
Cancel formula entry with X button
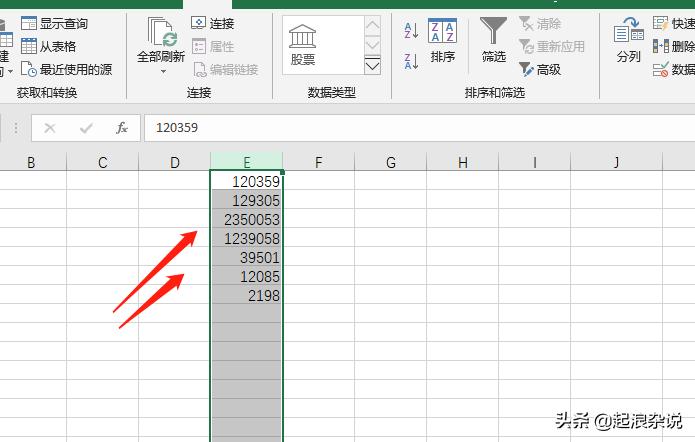tap(50, 129)
